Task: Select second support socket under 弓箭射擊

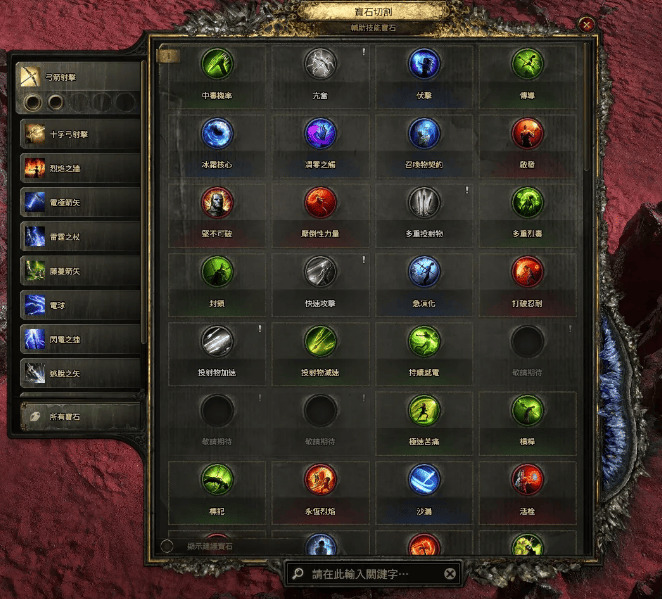Action: click(55, 102)
